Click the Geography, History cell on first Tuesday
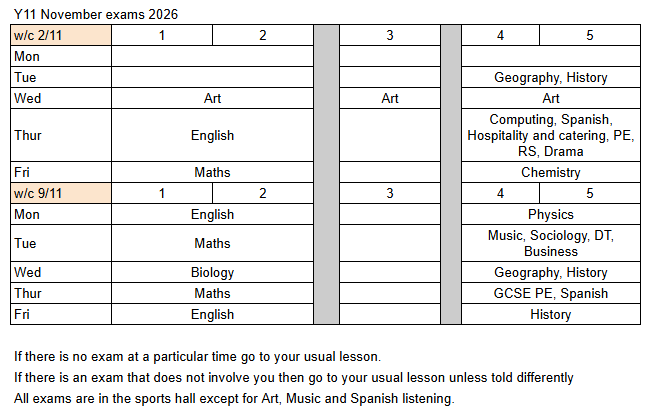The image size is (654, 420). pyautogui.click(x=551, y=77)
